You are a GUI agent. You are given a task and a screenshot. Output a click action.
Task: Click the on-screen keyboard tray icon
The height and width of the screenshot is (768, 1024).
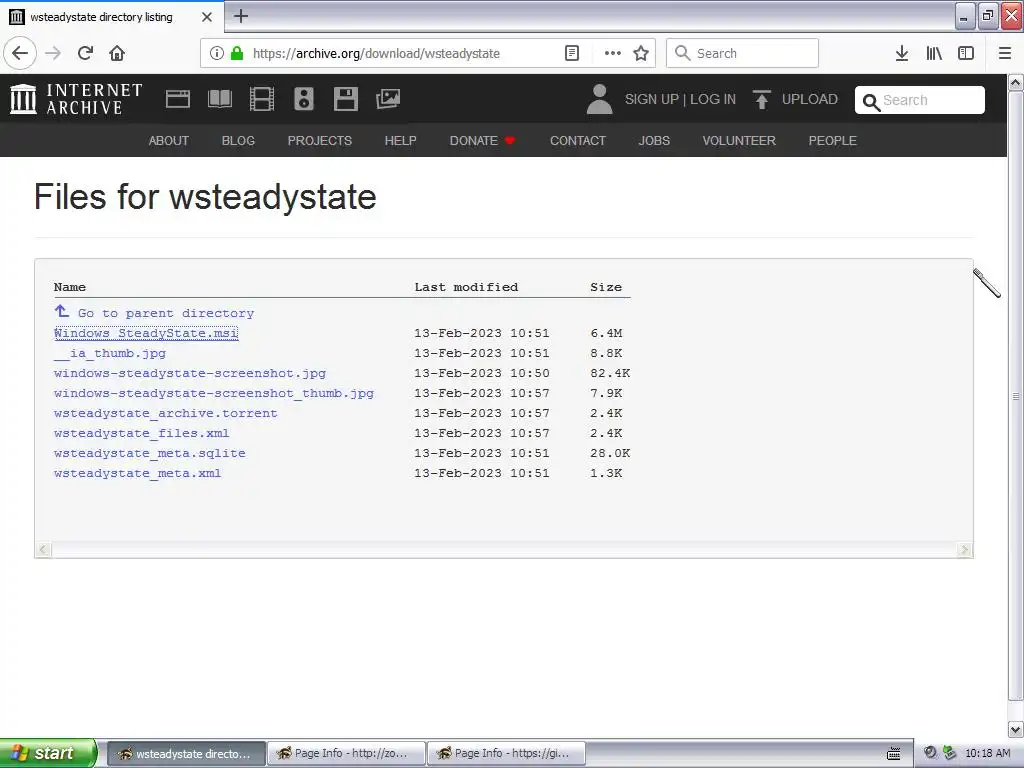(x=893, y=754)
